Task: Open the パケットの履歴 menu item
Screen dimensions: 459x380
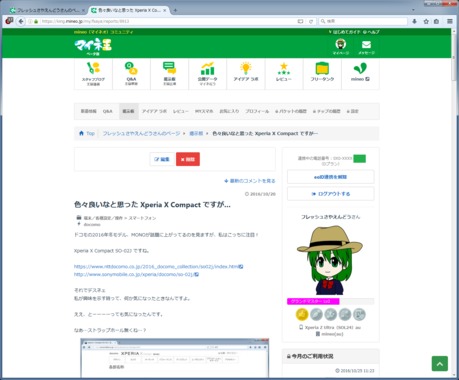Action: coord(291,111)
